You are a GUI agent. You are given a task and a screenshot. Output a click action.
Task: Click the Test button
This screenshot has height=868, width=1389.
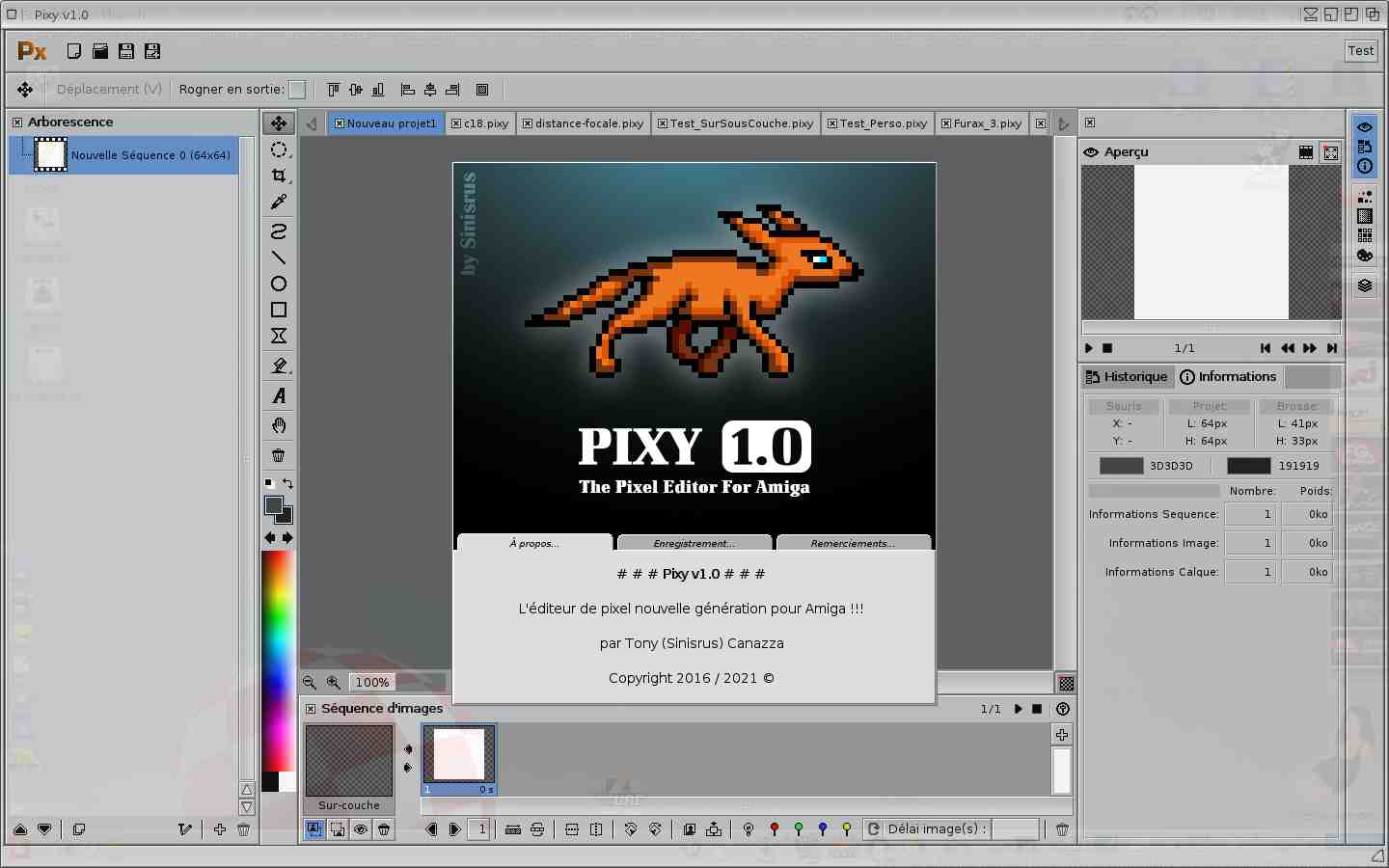tap(1360, 51)
